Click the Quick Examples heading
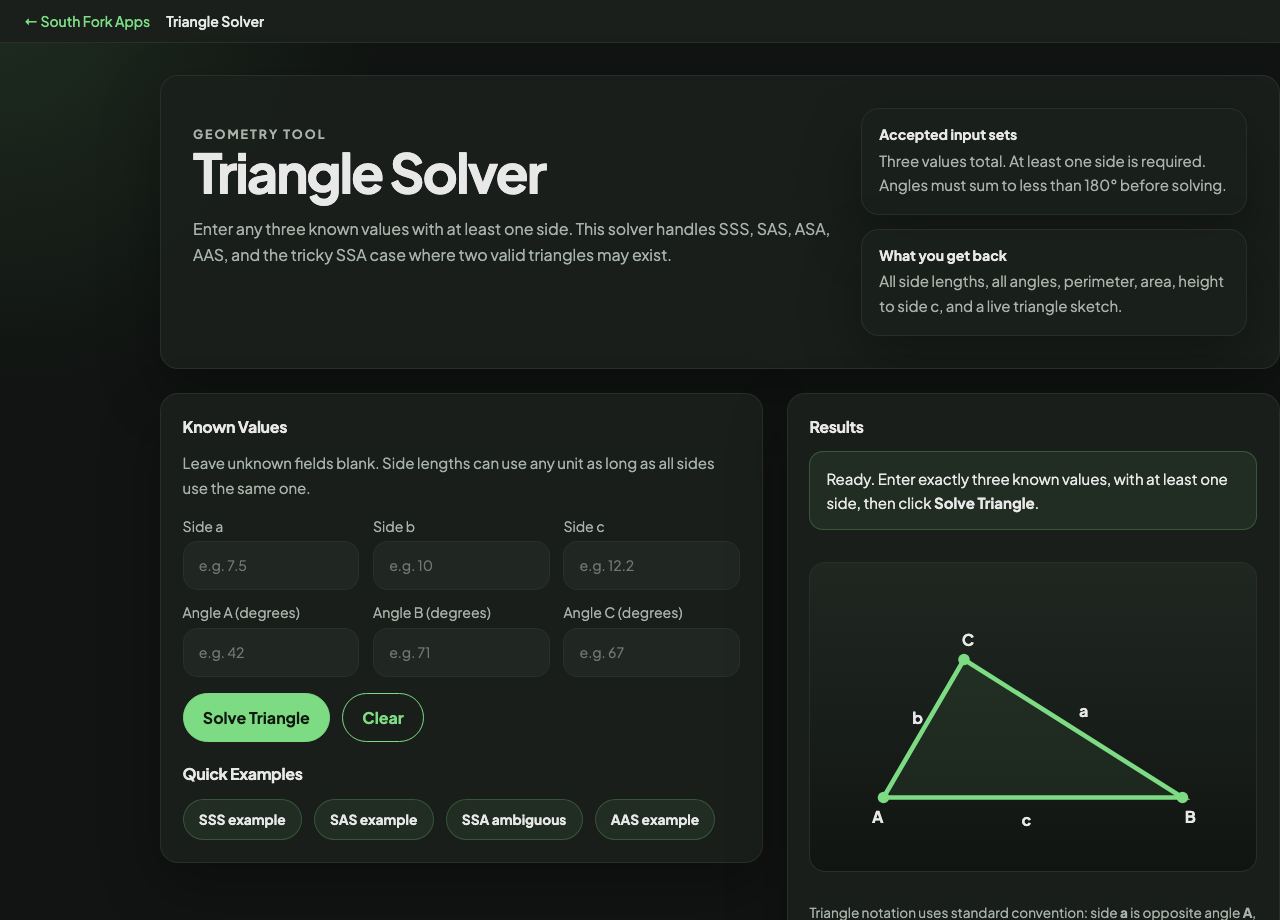The height and width of the screenshot is (920, 1280). click(242, 774)
